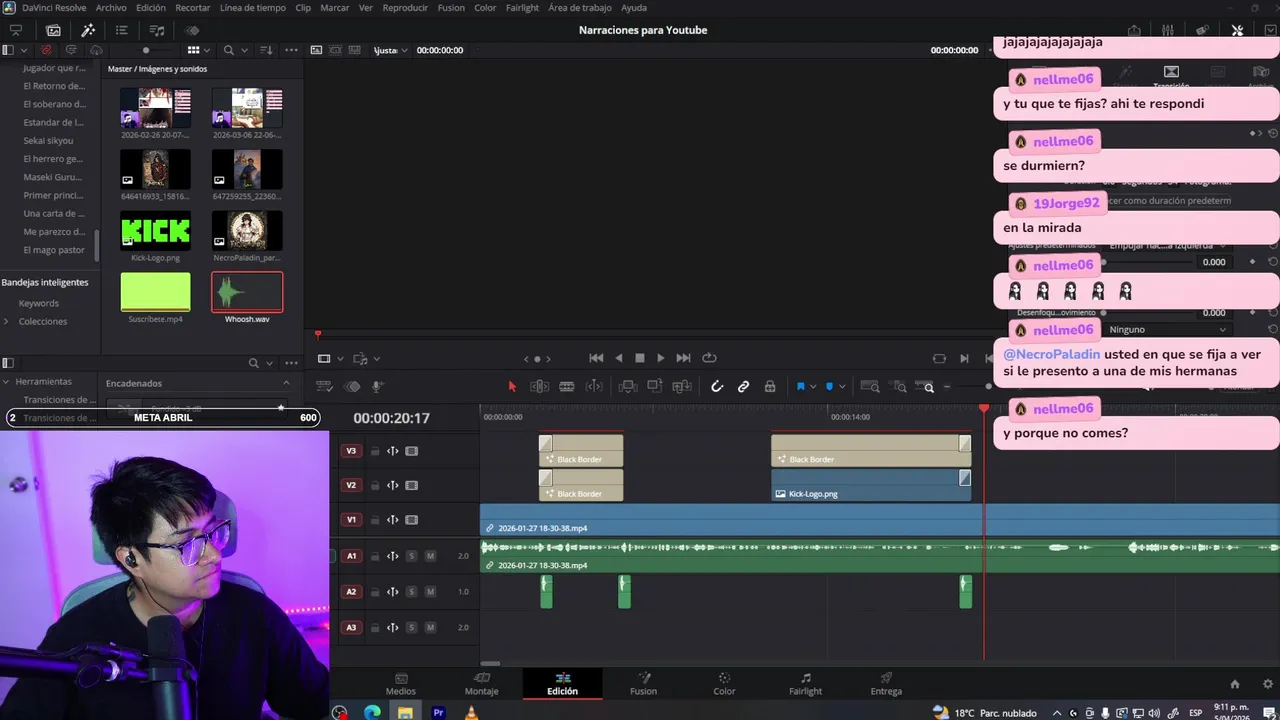
Task: Toggle Loop playback button
Action: 709,358
